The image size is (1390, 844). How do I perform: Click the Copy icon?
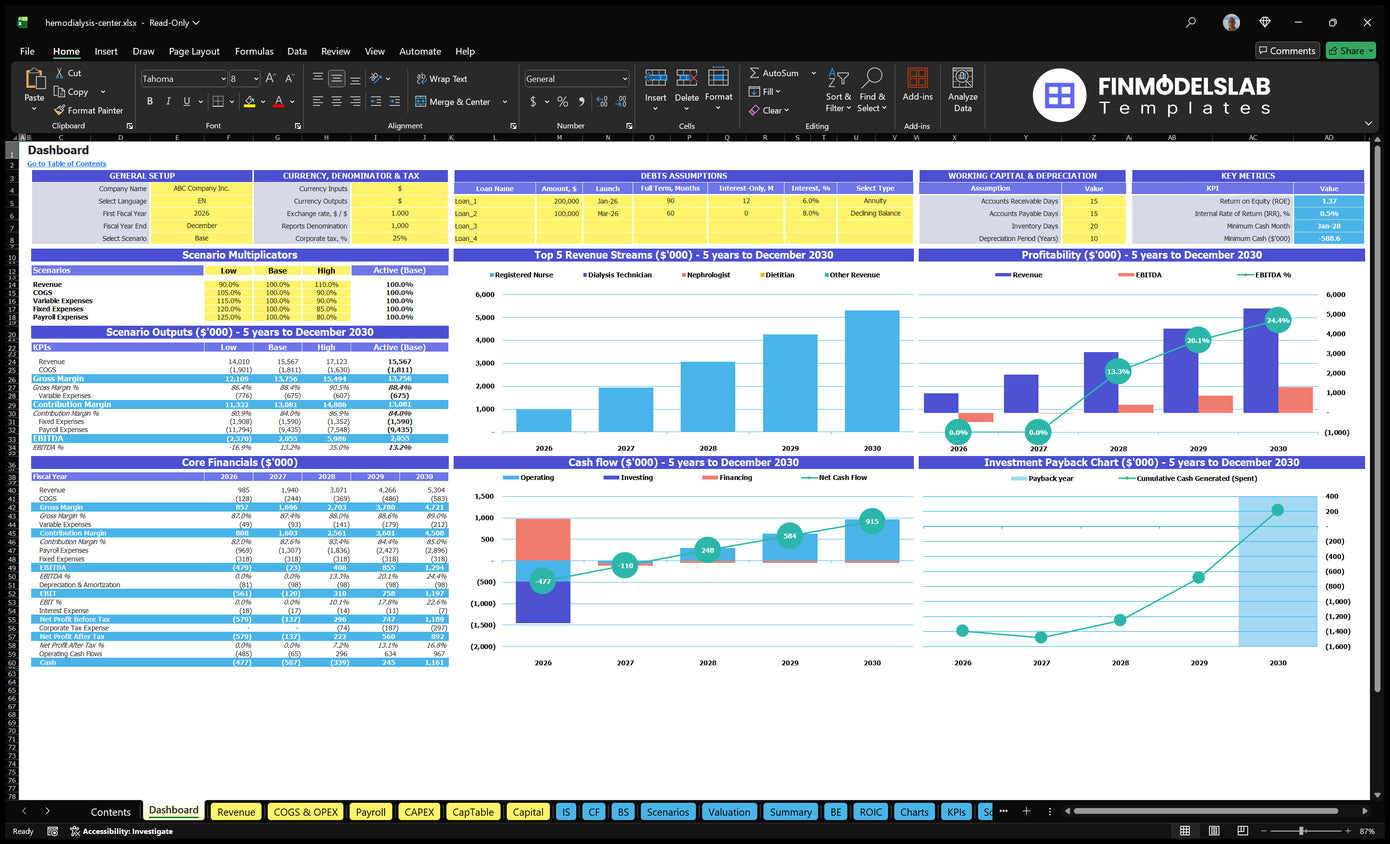point(60,91)
